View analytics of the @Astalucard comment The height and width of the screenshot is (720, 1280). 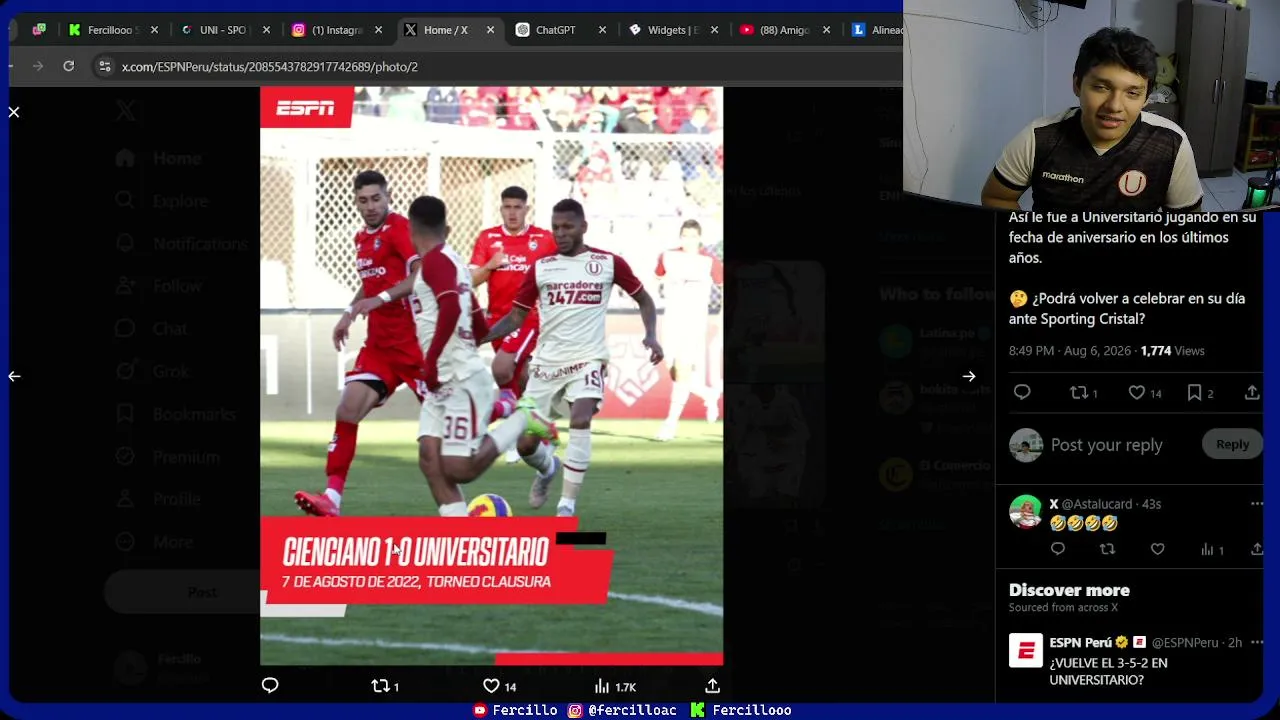pyautogui.click(x=1211, y=549)
